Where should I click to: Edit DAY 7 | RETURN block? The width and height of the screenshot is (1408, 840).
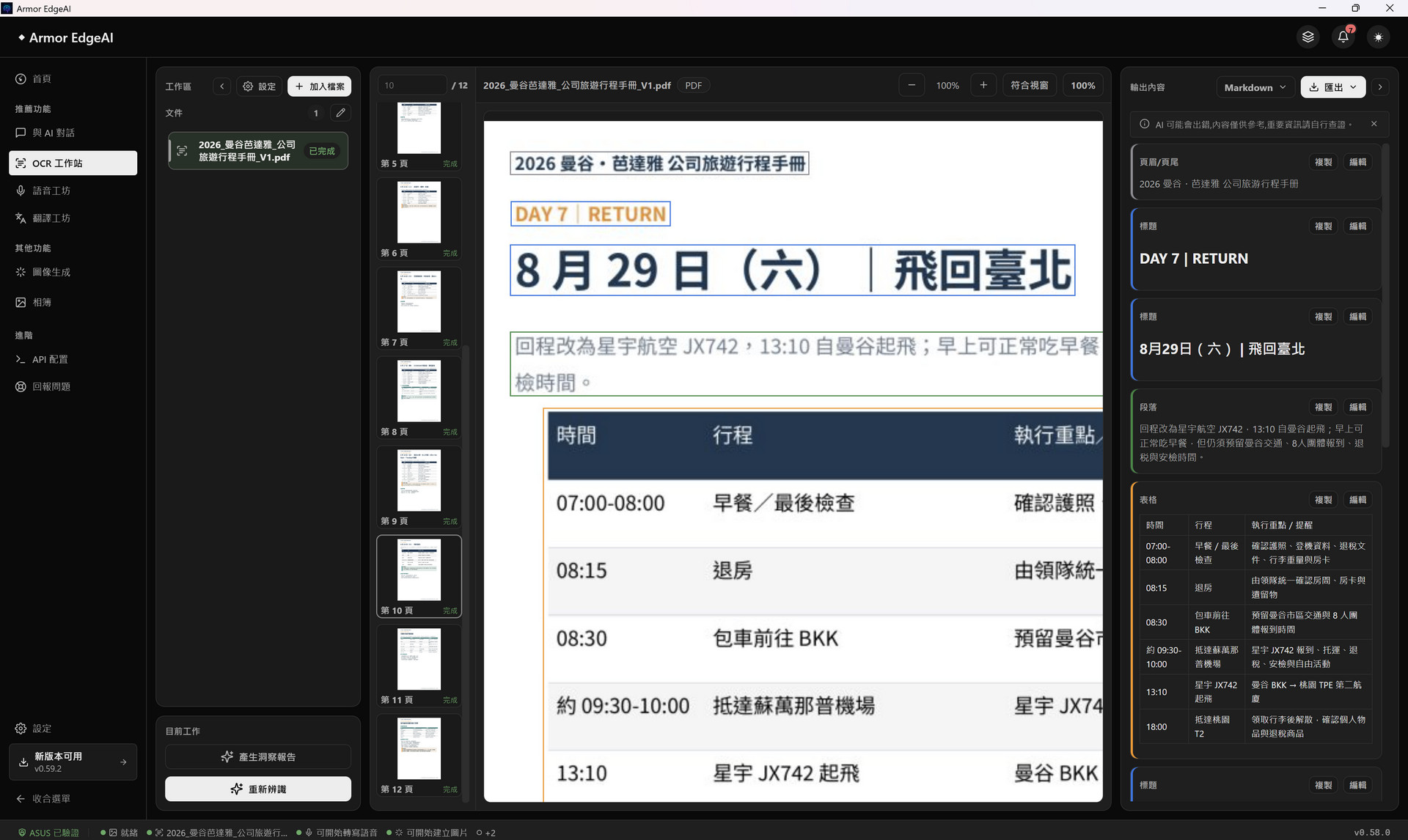(1358, 226)
